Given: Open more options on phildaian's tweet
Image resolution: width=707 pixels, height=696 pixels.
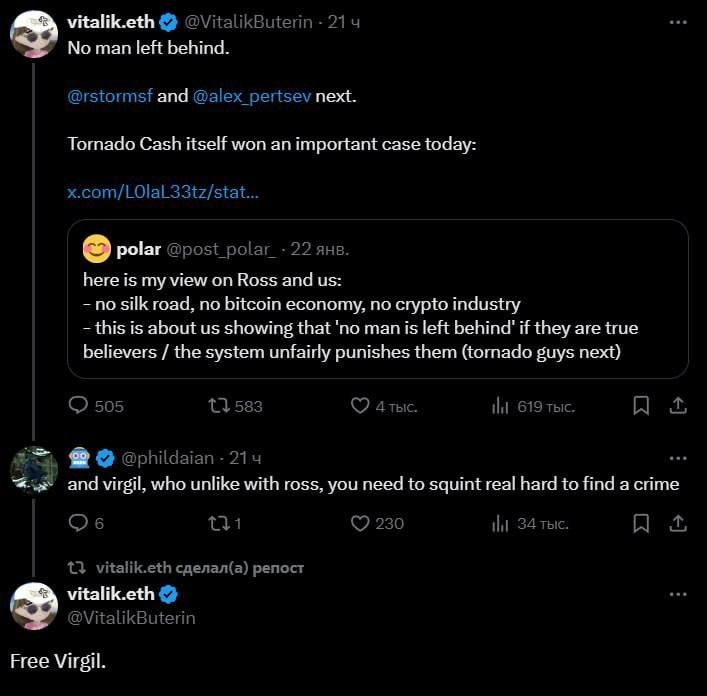Looking at the screenshot, I should click(x=678, y=458).
